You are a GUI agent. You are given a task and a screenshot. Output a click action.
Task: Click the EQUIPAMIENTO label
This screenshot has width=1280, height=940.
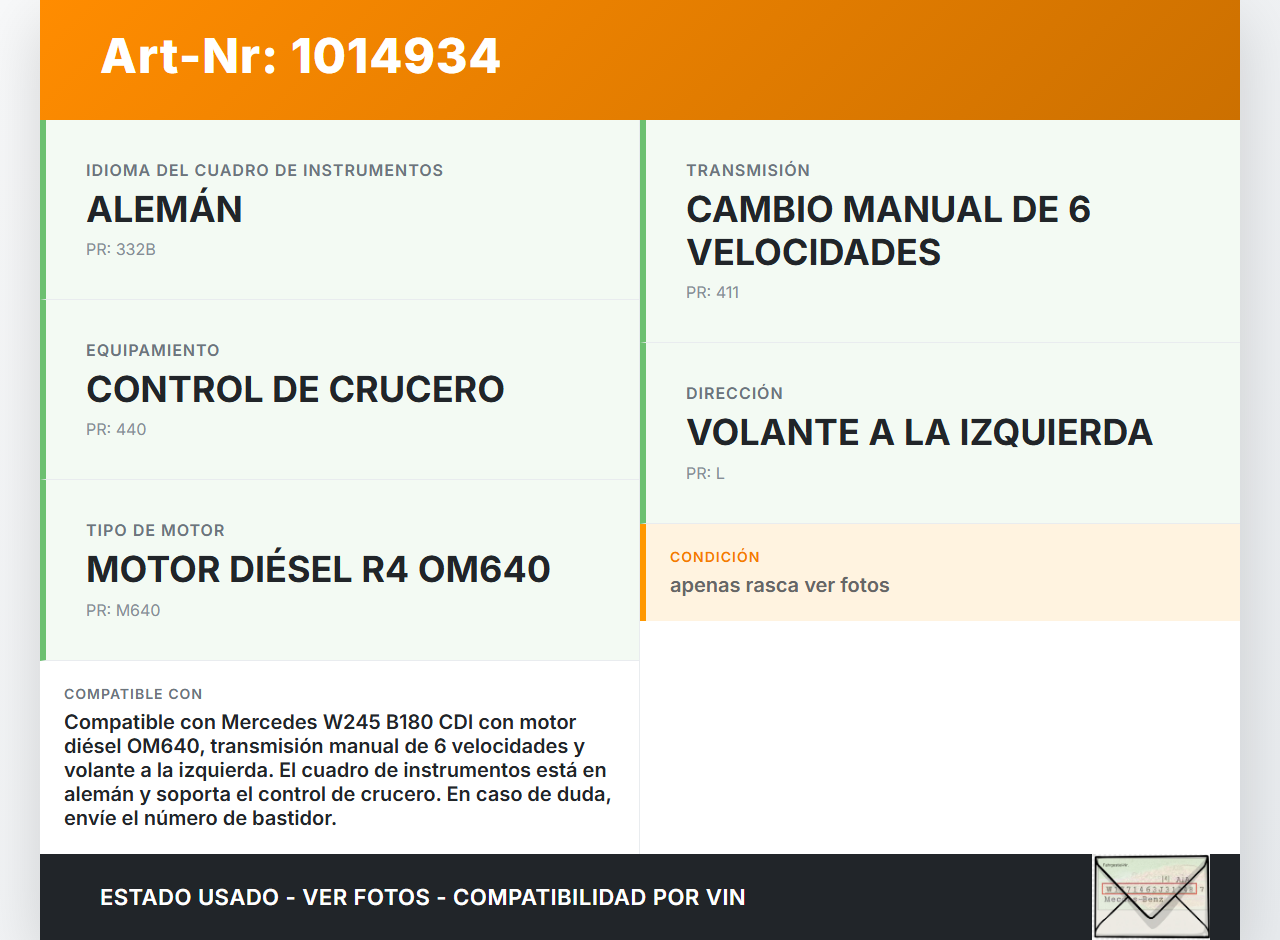click(x=152, y=350)
